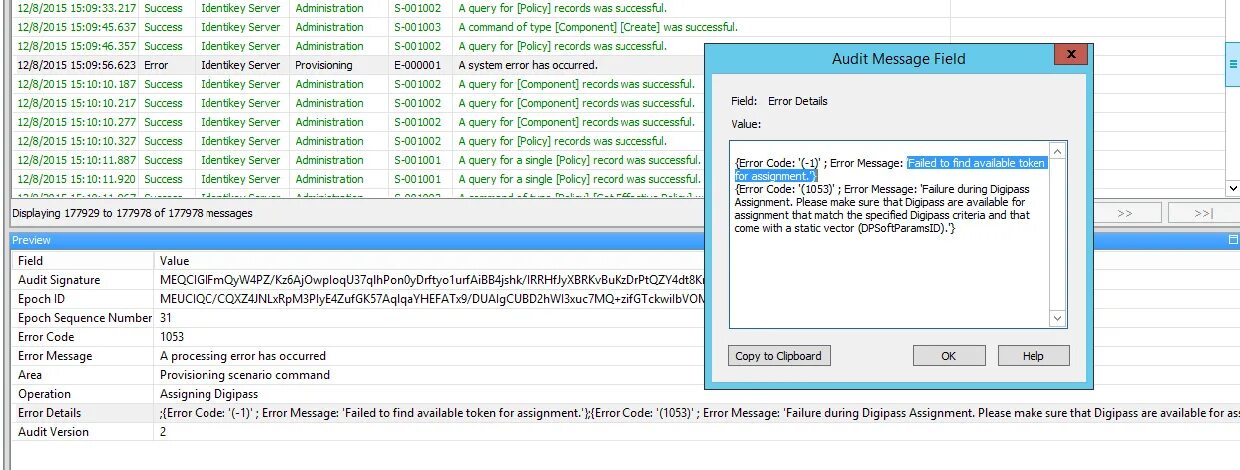This screenshot has height=470, width=1240.
Task: Click the 'A processing error has occurred' value
Action: point(243,356)
